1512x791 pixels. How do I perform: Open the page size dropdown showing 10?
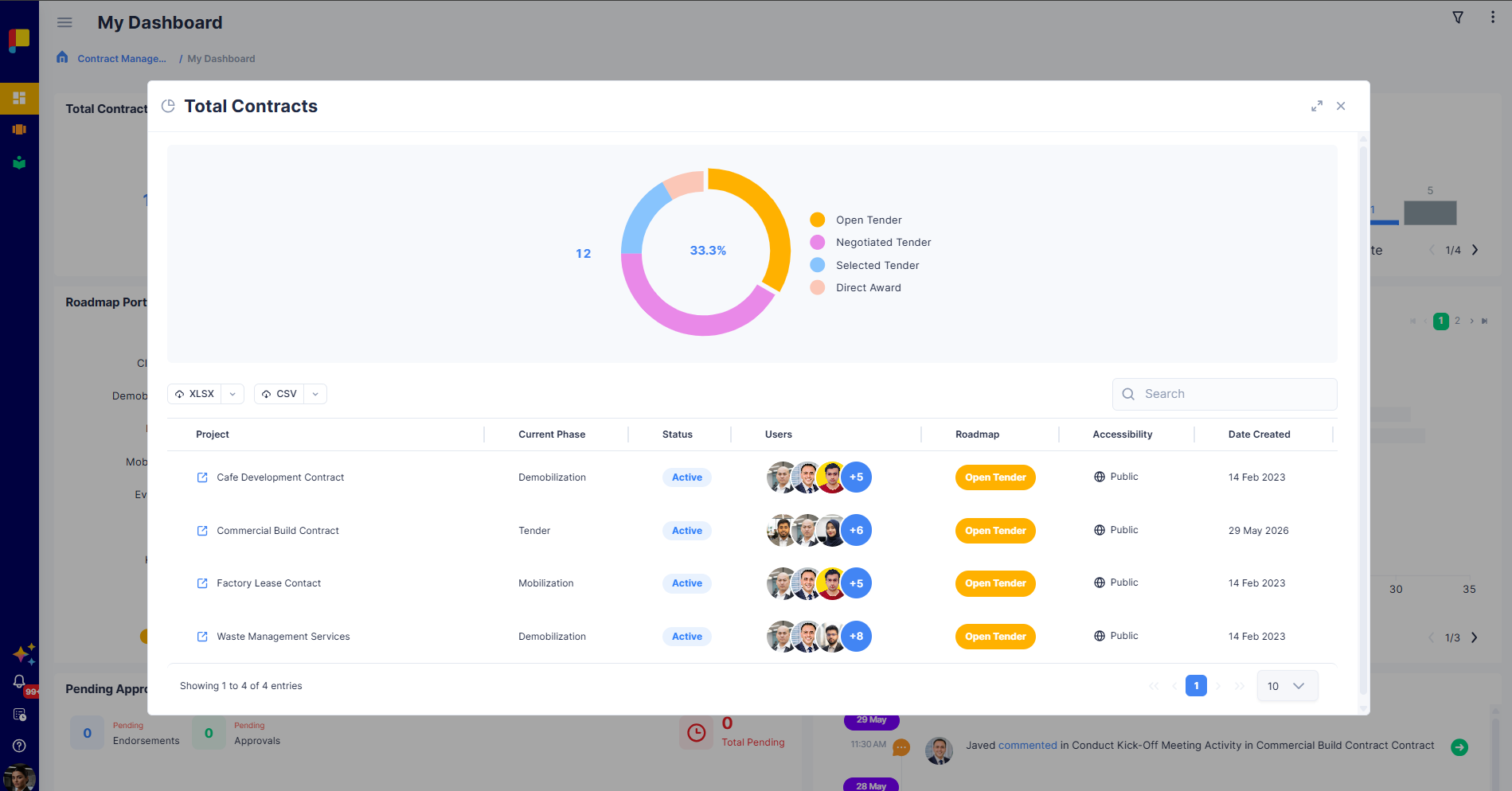coord(1287,686)
